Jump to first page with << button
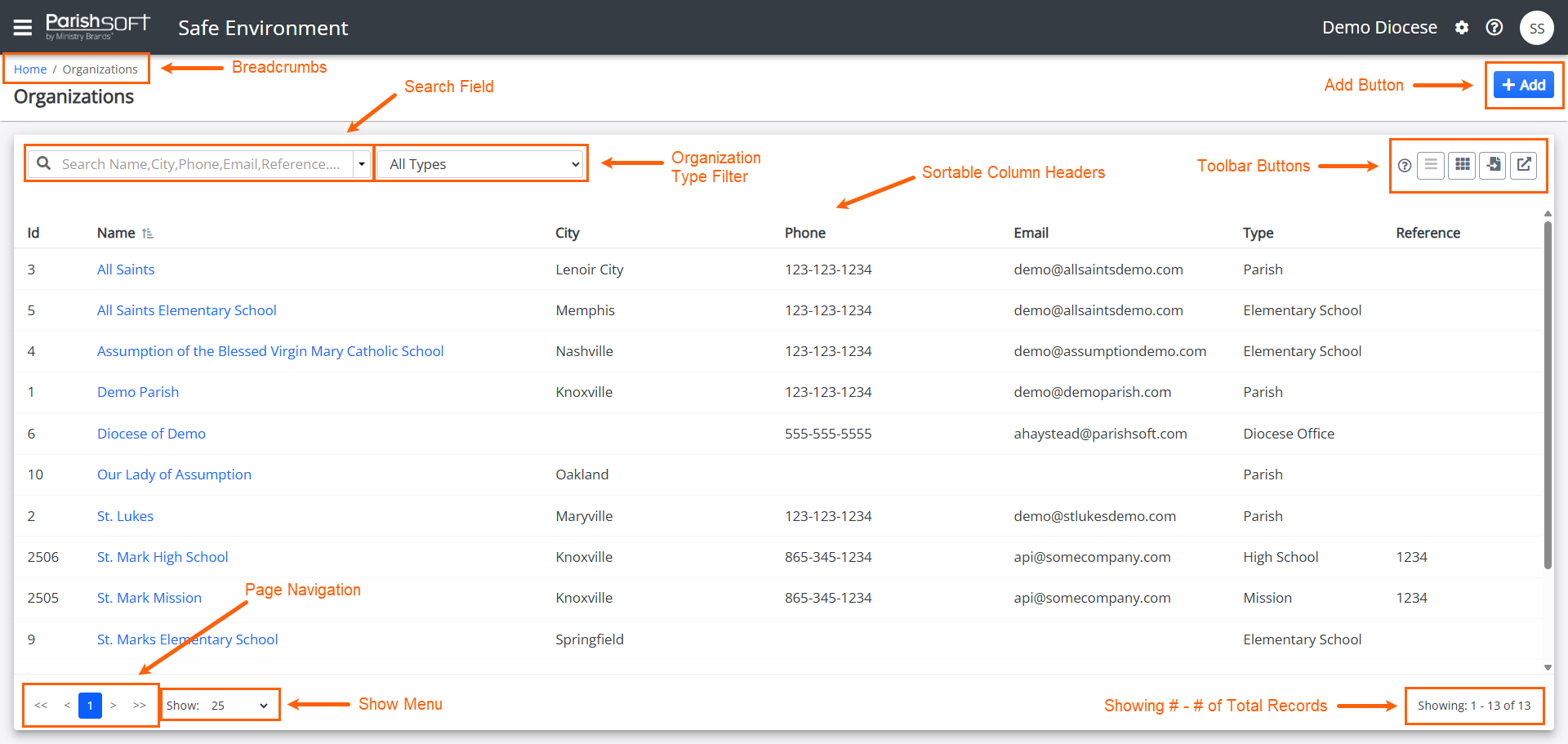Screen dimensions: 1568x744 (x=41, y=705)
